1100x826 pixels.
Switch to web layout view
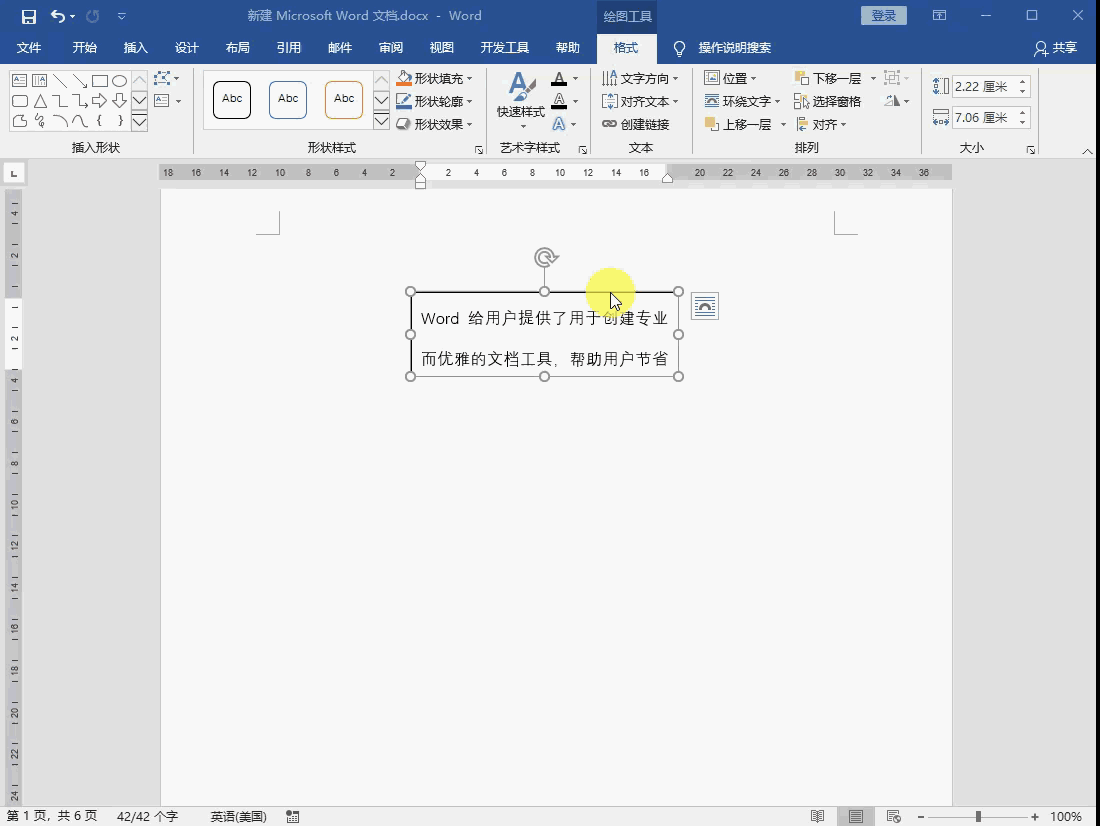point(893,816)
